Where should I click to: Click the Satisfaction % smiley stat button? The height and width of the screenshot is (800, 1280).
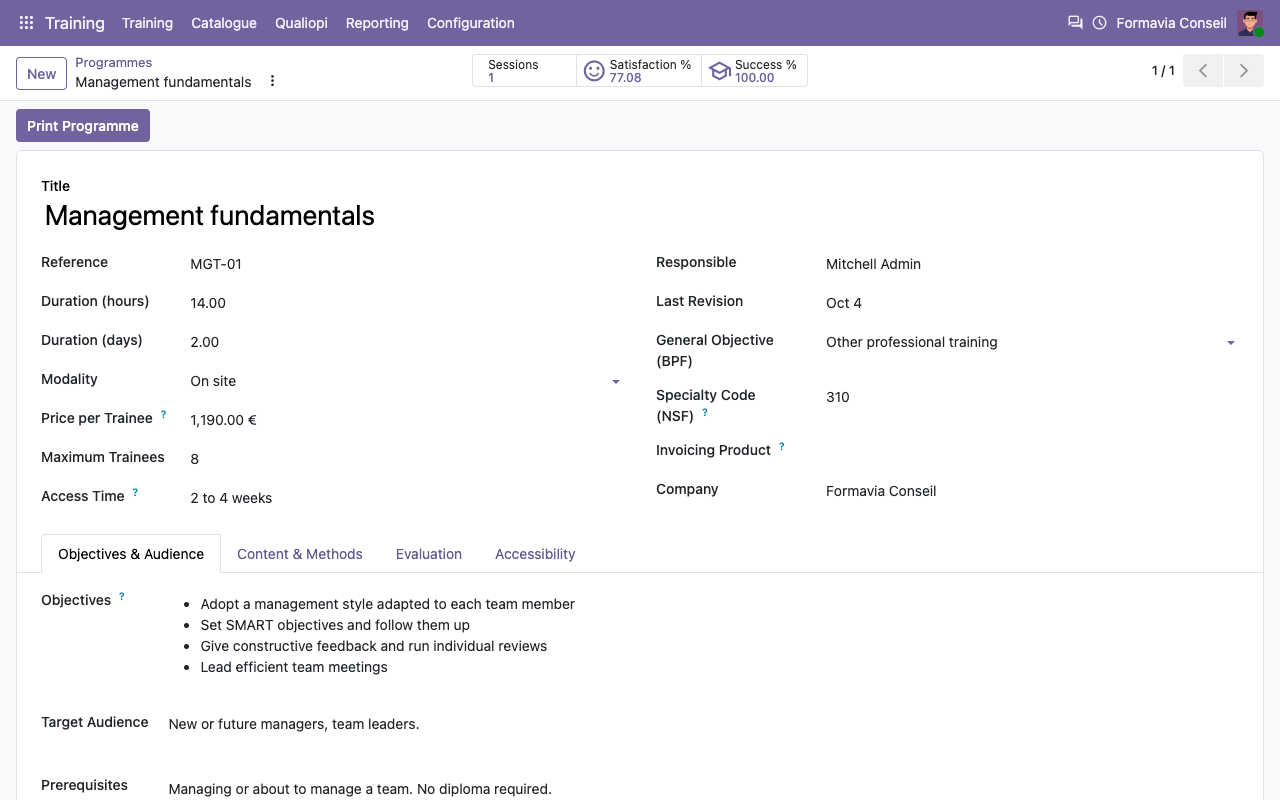[x=639, y=71]
